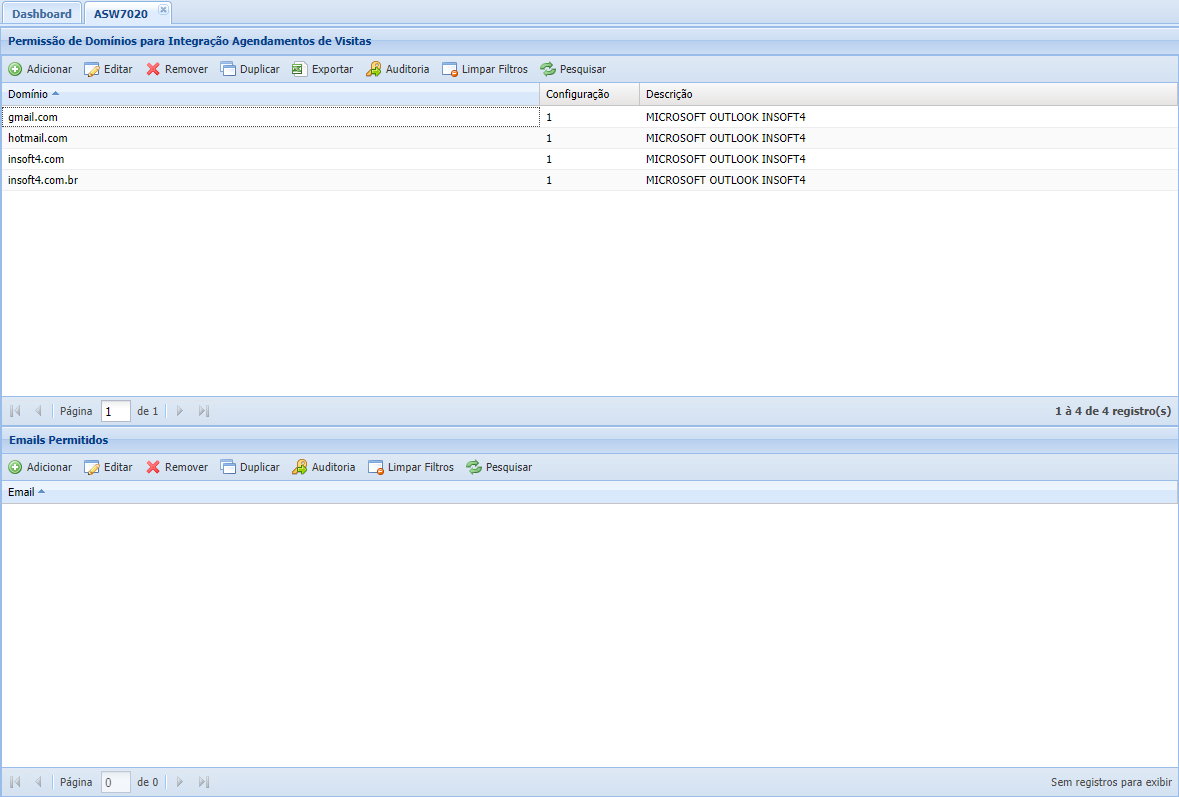Close the ASW7020 tab
This screenshot has height=797, width=1179.
pyautogui.click(x=163, y=10)
